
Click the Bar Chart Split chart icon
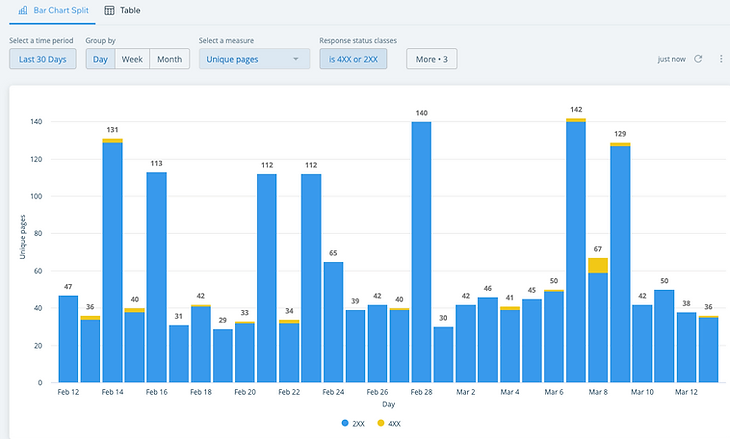[x=23, y=10]
